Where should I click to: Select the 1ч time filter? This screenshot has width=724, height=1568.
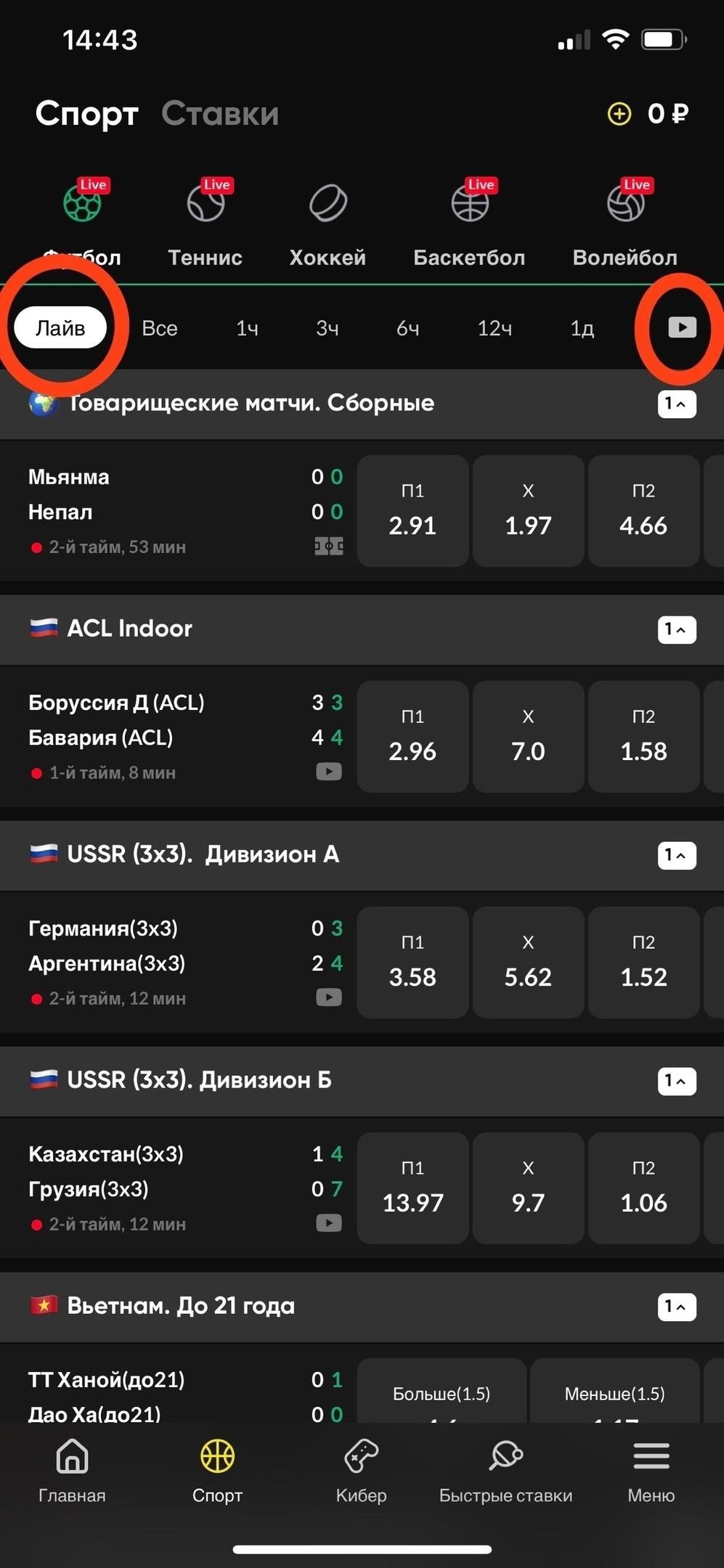pyautogui.click(x=247, y=329)
